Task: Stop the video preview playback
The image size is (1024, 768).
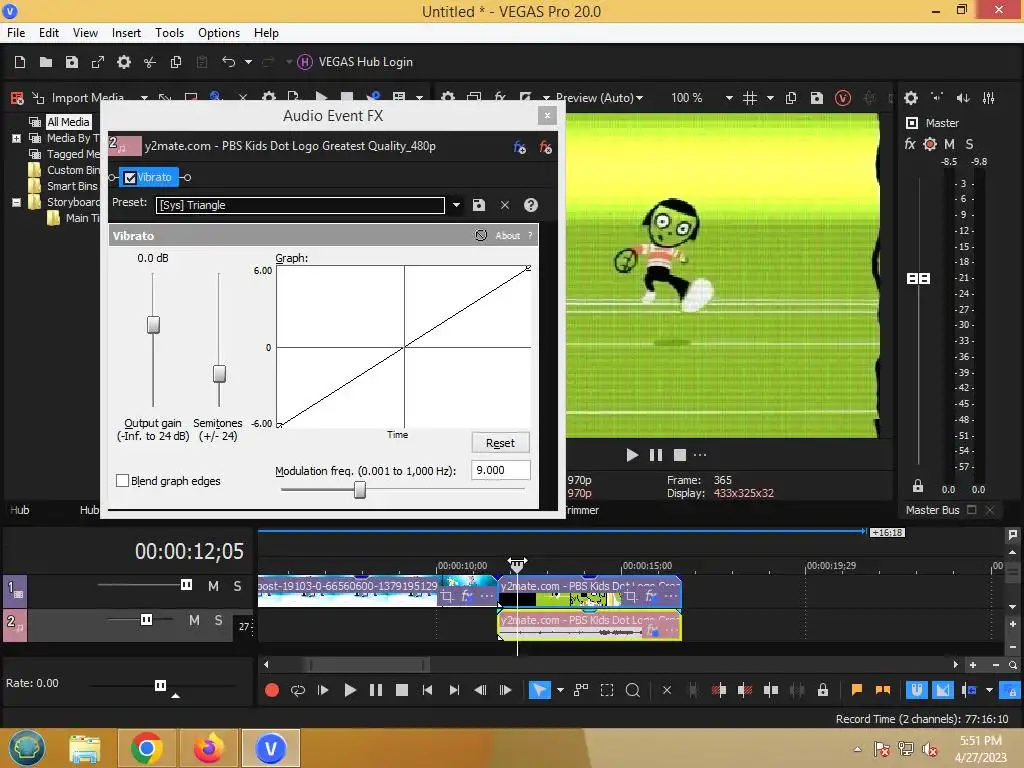Action: click(x=680, y=455)
